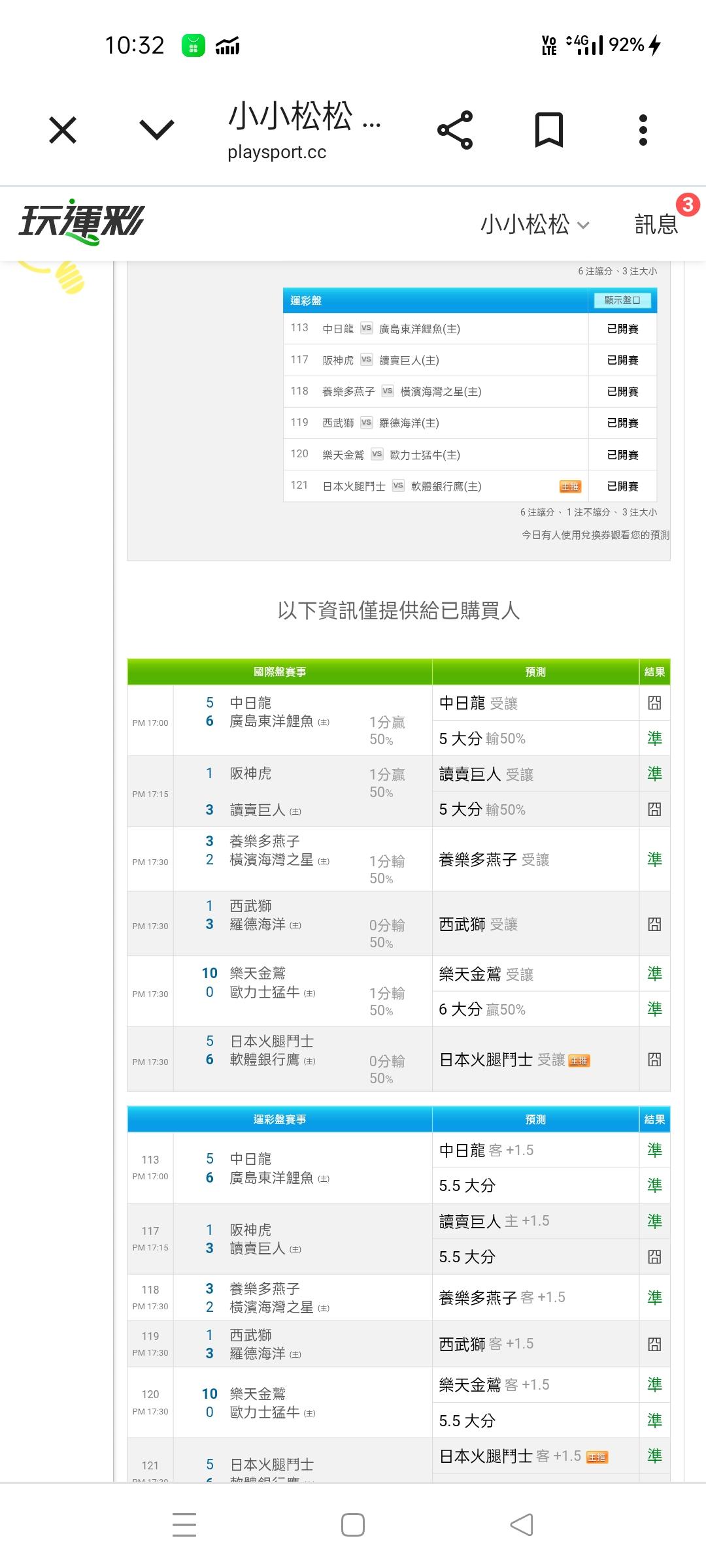Screen dimensions: 706x1568
Task: Tap 養樂多燕子 客 +1.5 prediction cell
Action: pyautogui.click(x=535, y=1298)
